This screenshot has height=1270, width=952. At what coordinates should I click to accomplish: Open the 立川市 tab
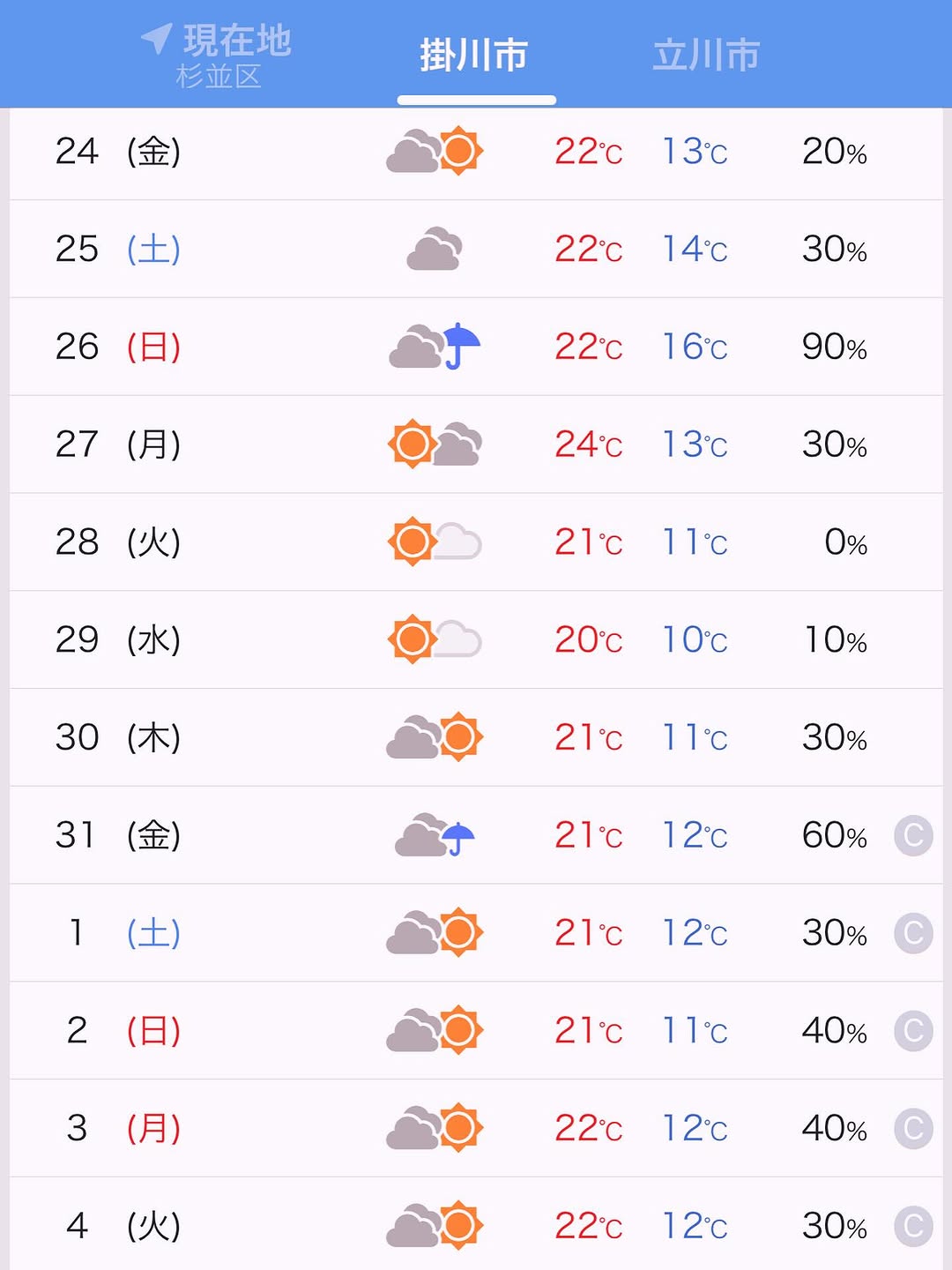click(x=706, y=56)
